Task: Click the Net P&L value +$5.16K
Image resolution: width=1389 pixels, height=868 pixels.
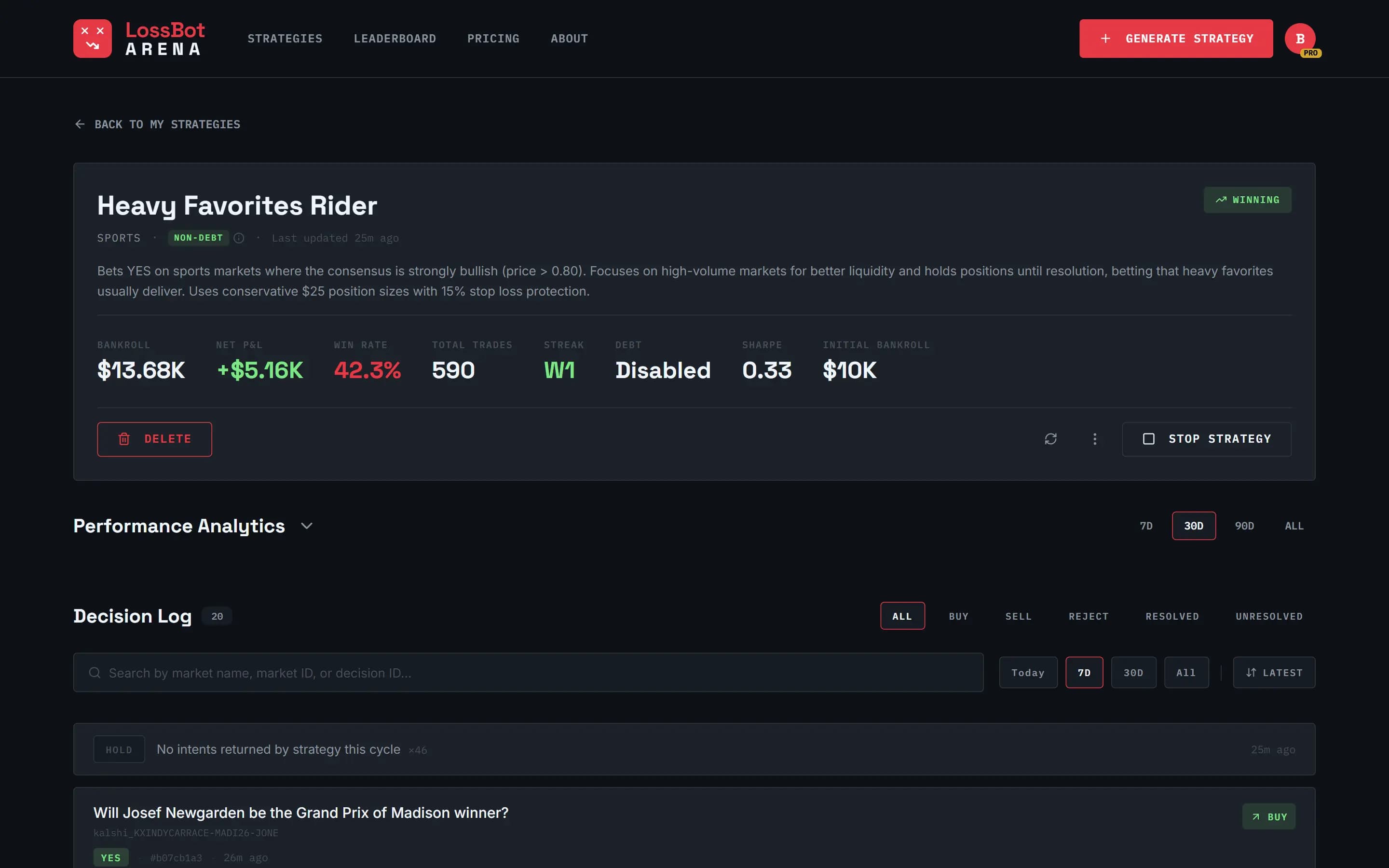Action: click(259, 370)
